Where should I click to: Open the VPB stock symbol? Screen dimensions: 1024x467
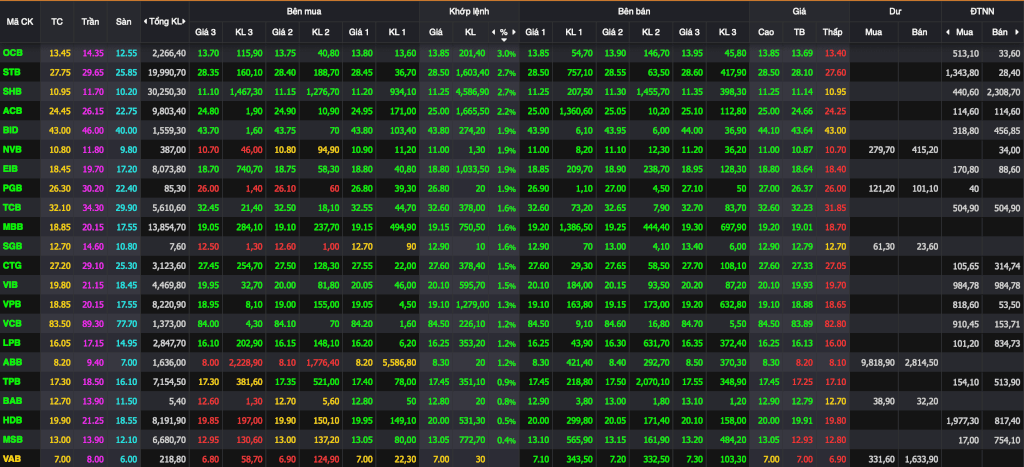click(x=11, y=306)
